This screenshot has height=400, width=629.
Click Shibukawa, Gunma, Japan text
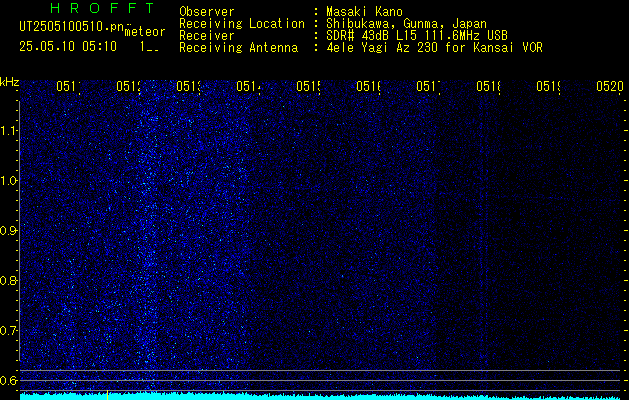coord(406,24)
